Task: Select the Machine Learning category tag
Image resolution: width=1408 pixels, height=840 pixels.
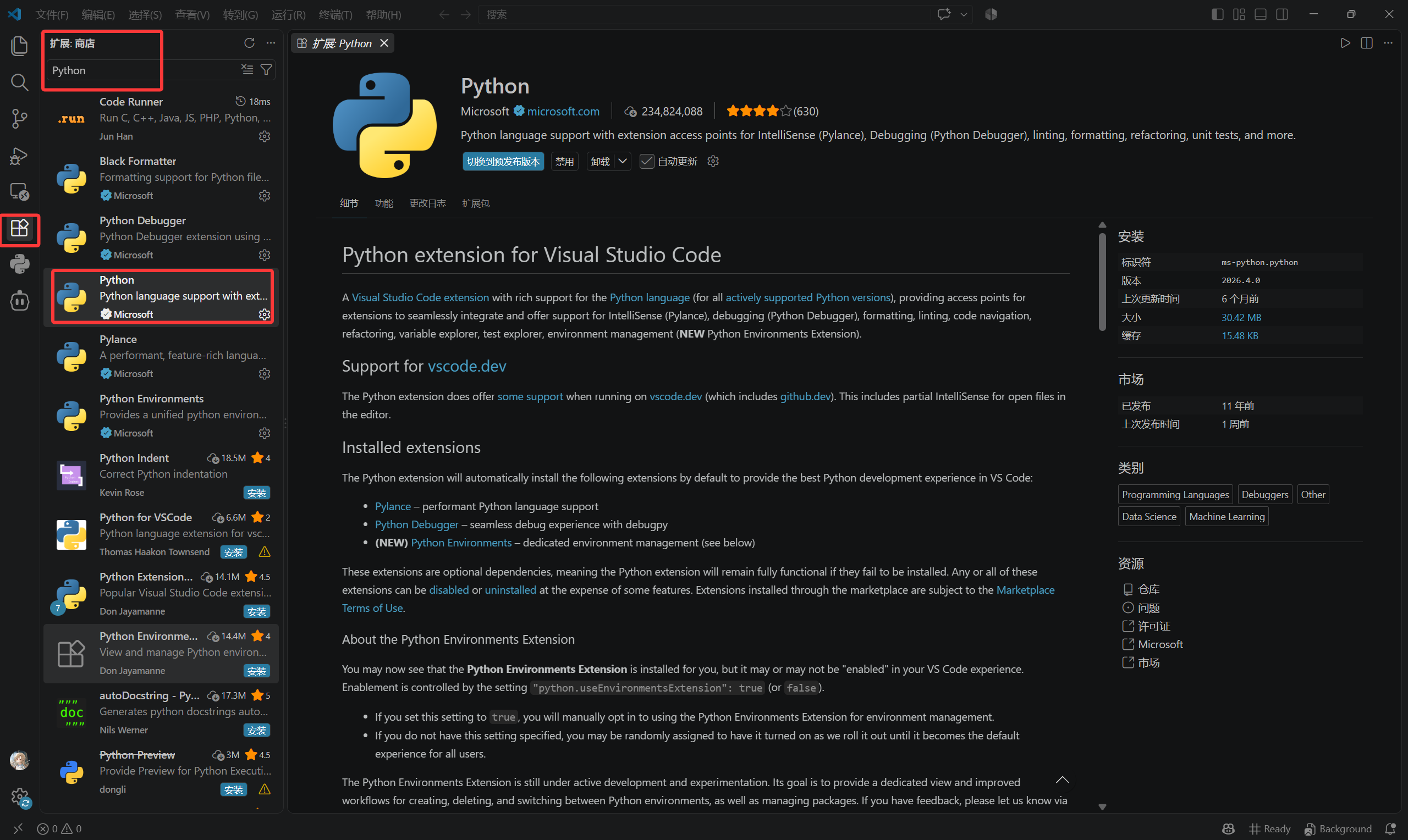Action: pos(1227,517)
